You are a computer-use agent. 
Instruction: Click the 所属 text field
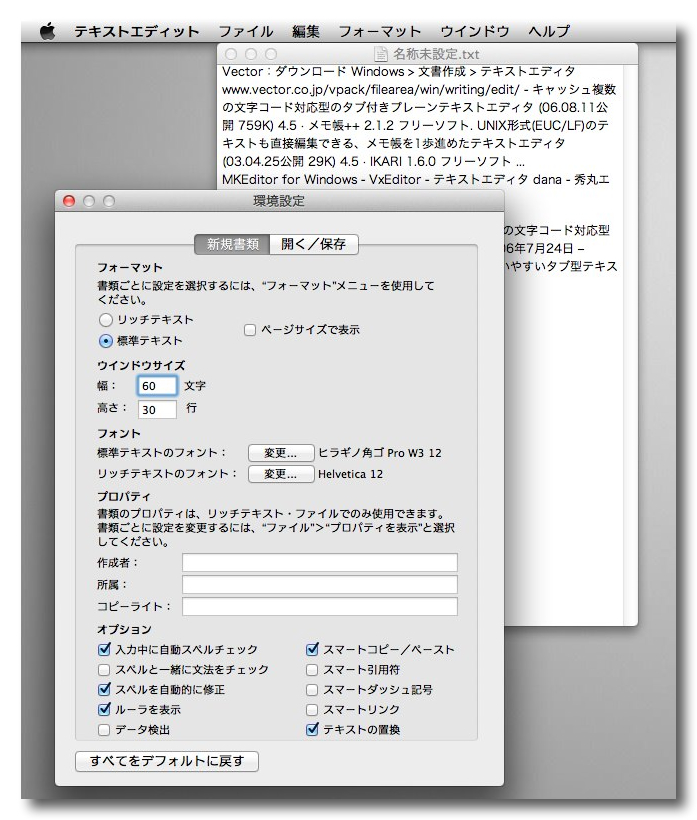click(x=319, y=585)
